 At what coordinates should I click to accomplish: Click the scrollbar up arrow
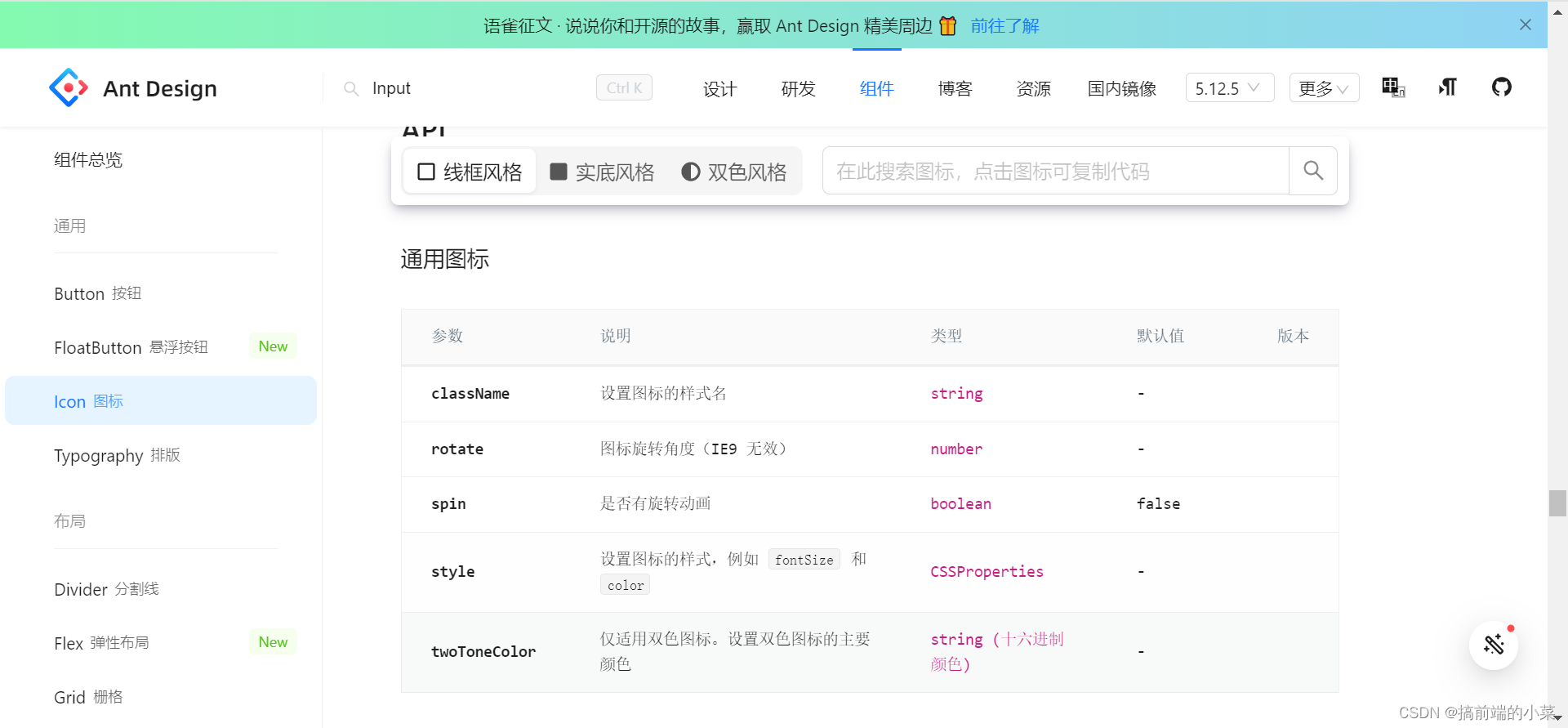(1557, 11)
